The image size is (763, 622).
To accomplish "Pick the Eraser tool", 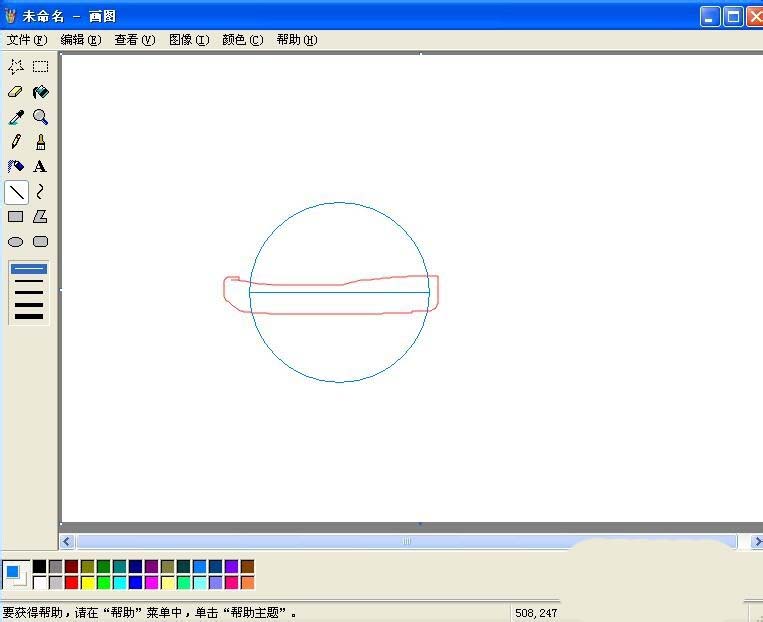I will click(16, 91).
